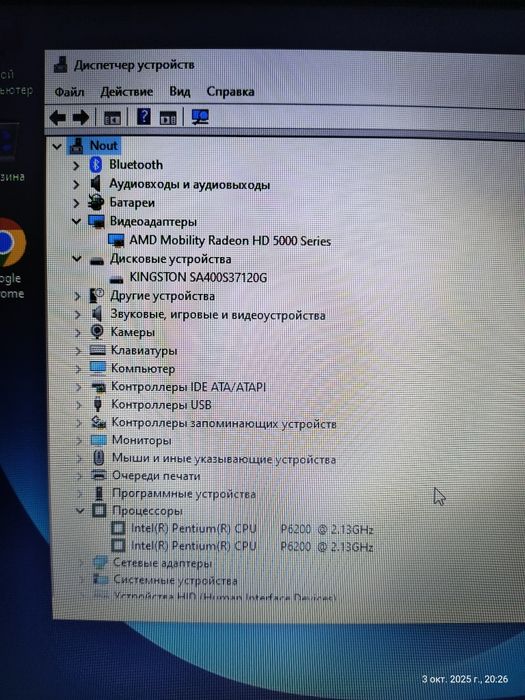Open the Файл menu
The height and width of the screenshot is (700, 525).
(69, 92)
